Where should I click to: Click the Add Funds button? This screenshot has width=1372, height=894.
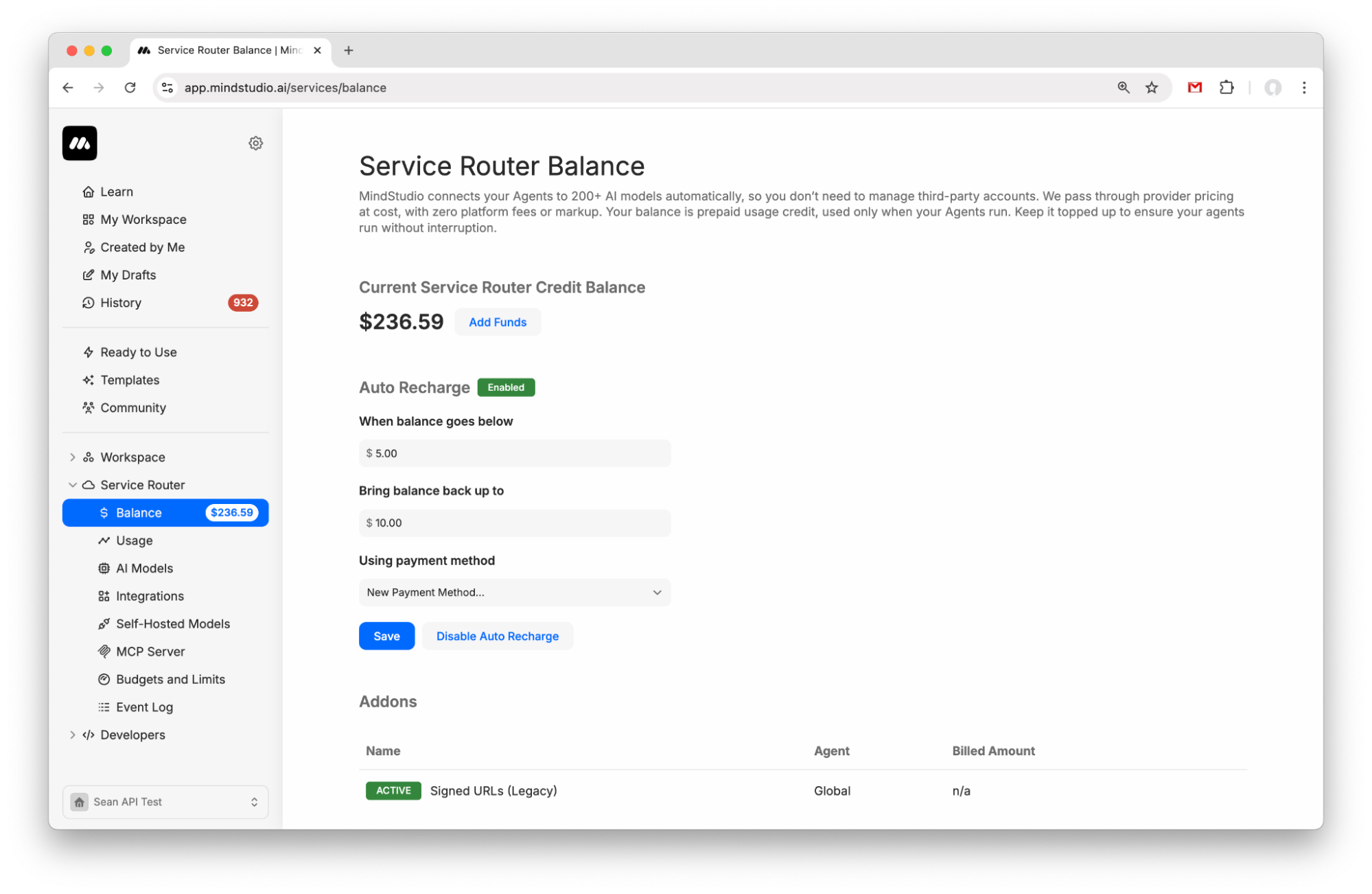[497, 321]
